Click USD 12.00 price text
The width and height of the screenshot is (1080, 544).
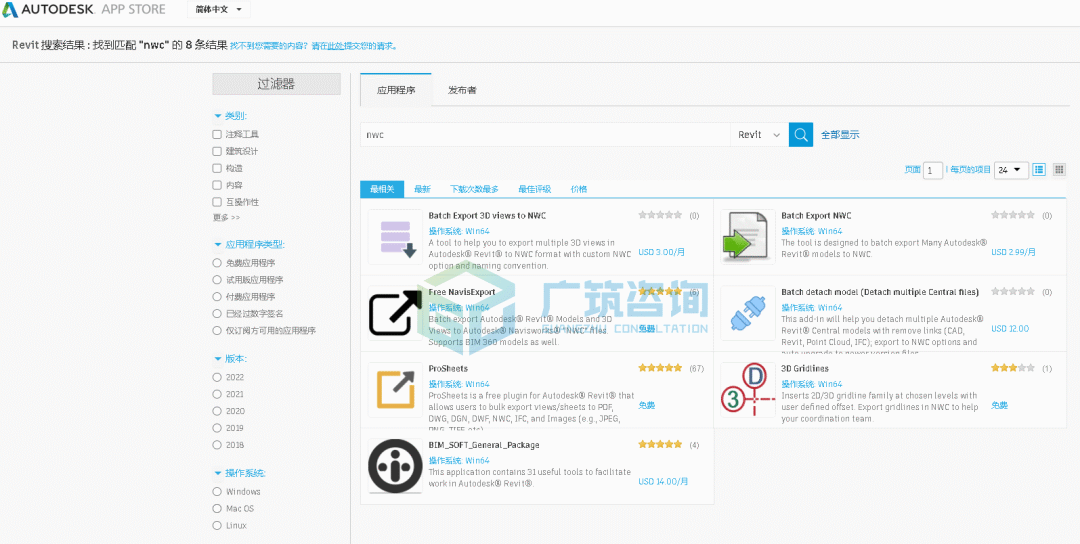click(1010, 328)
